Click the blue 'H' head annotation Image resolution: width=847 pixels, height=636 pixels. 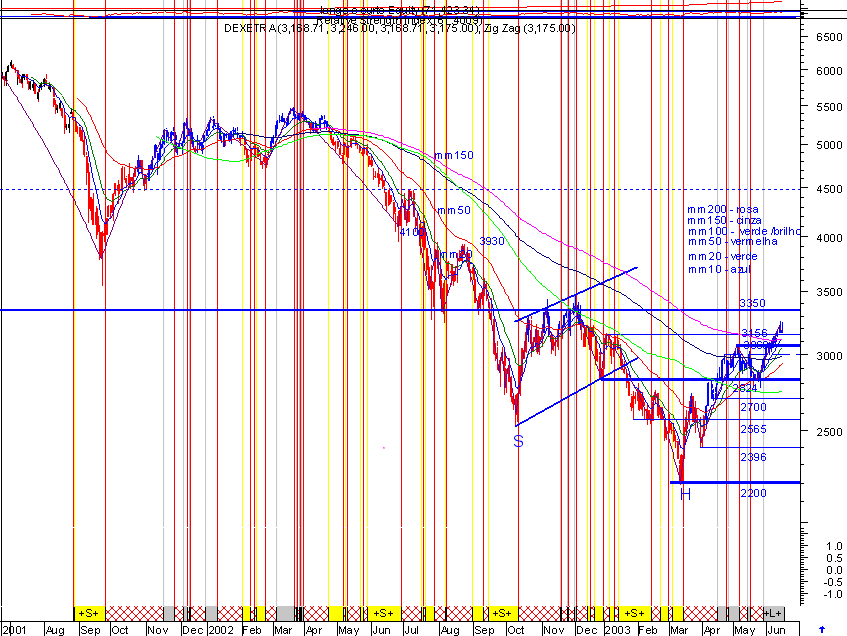tap(685, 494)
